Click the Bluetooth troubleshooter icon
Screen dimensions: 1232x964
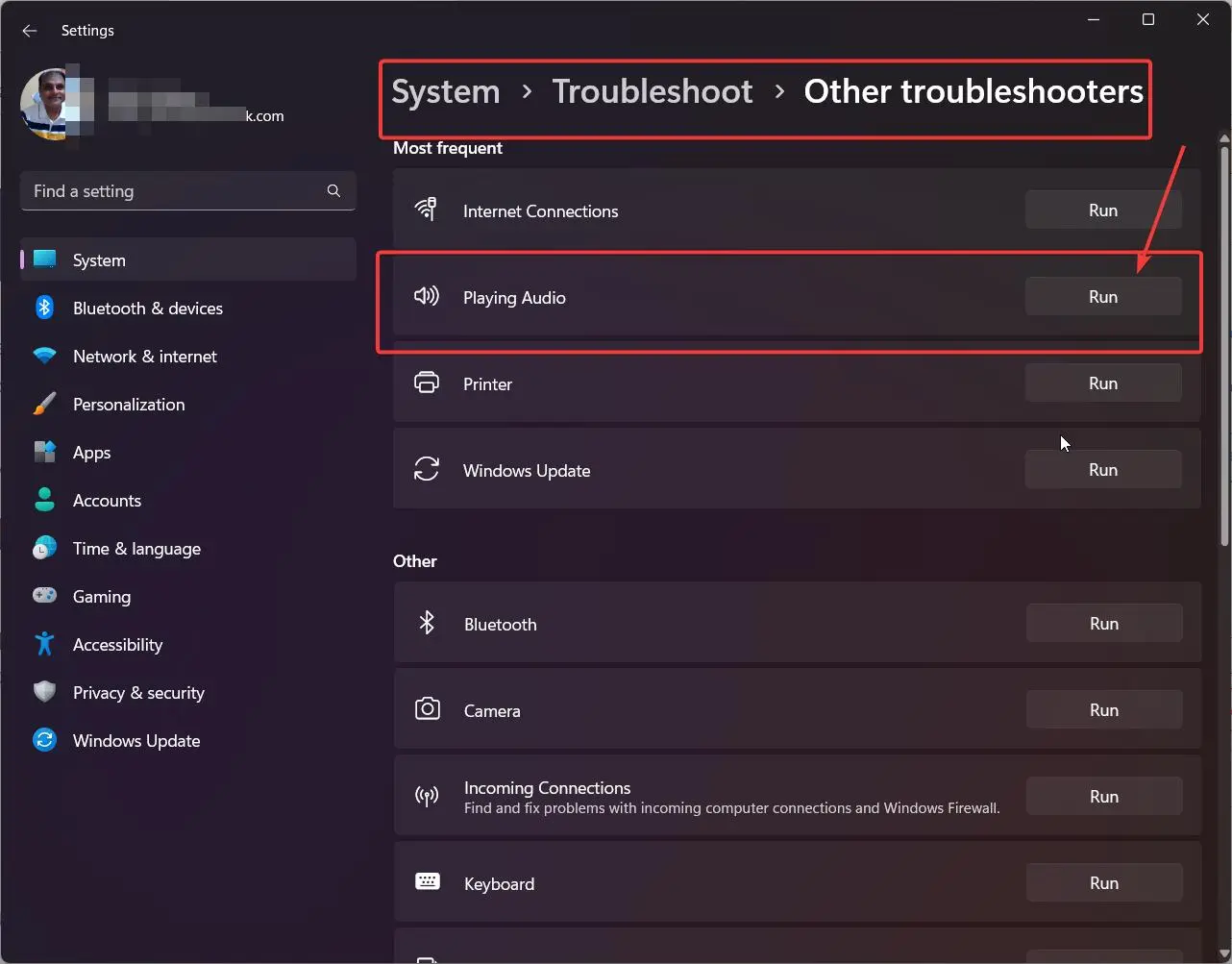pyautogui.click(x=427, y=623)
